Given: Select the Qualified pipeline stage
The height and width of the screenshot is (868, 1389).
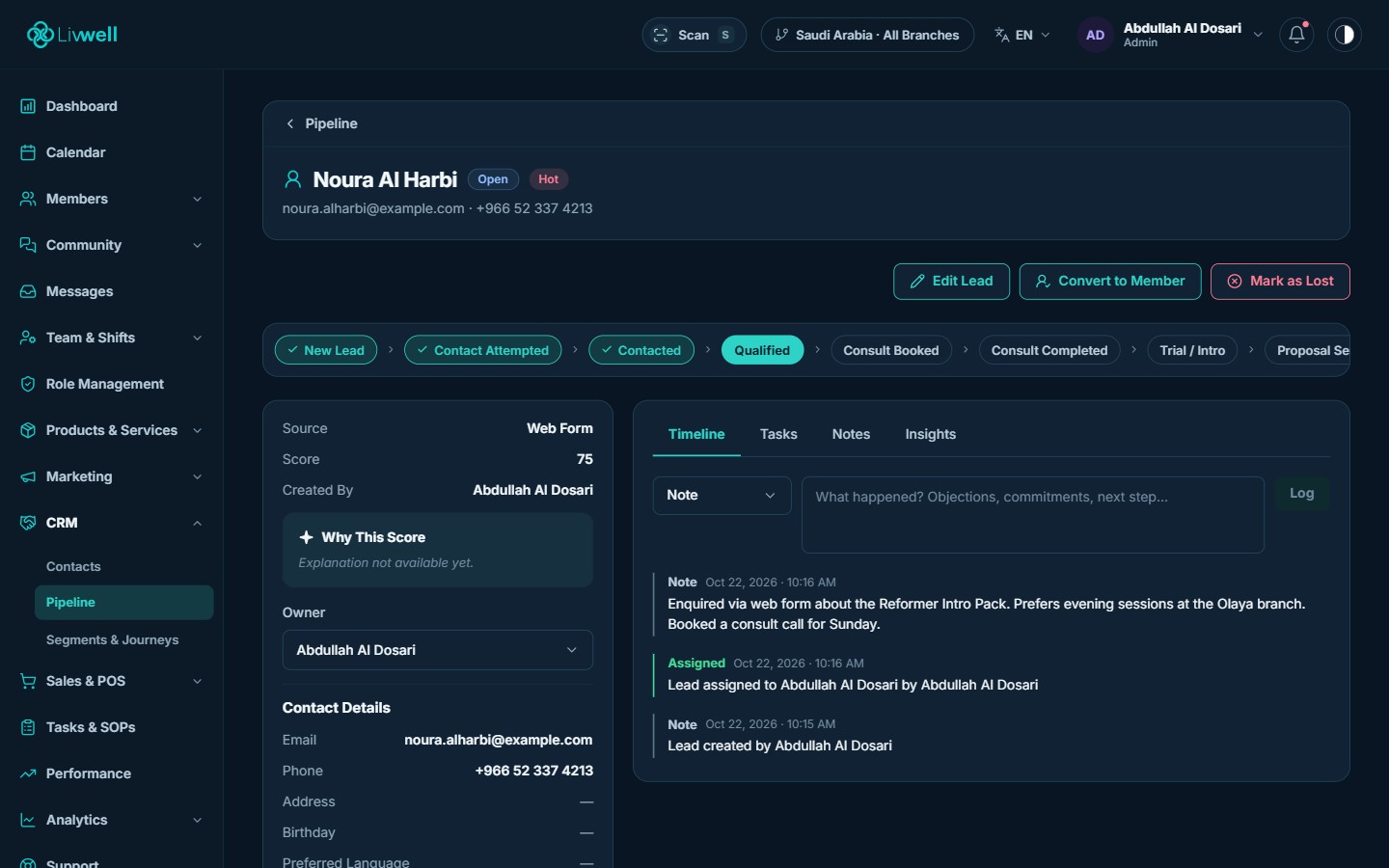Looking at the screenshot, I should tap(762, 350).
